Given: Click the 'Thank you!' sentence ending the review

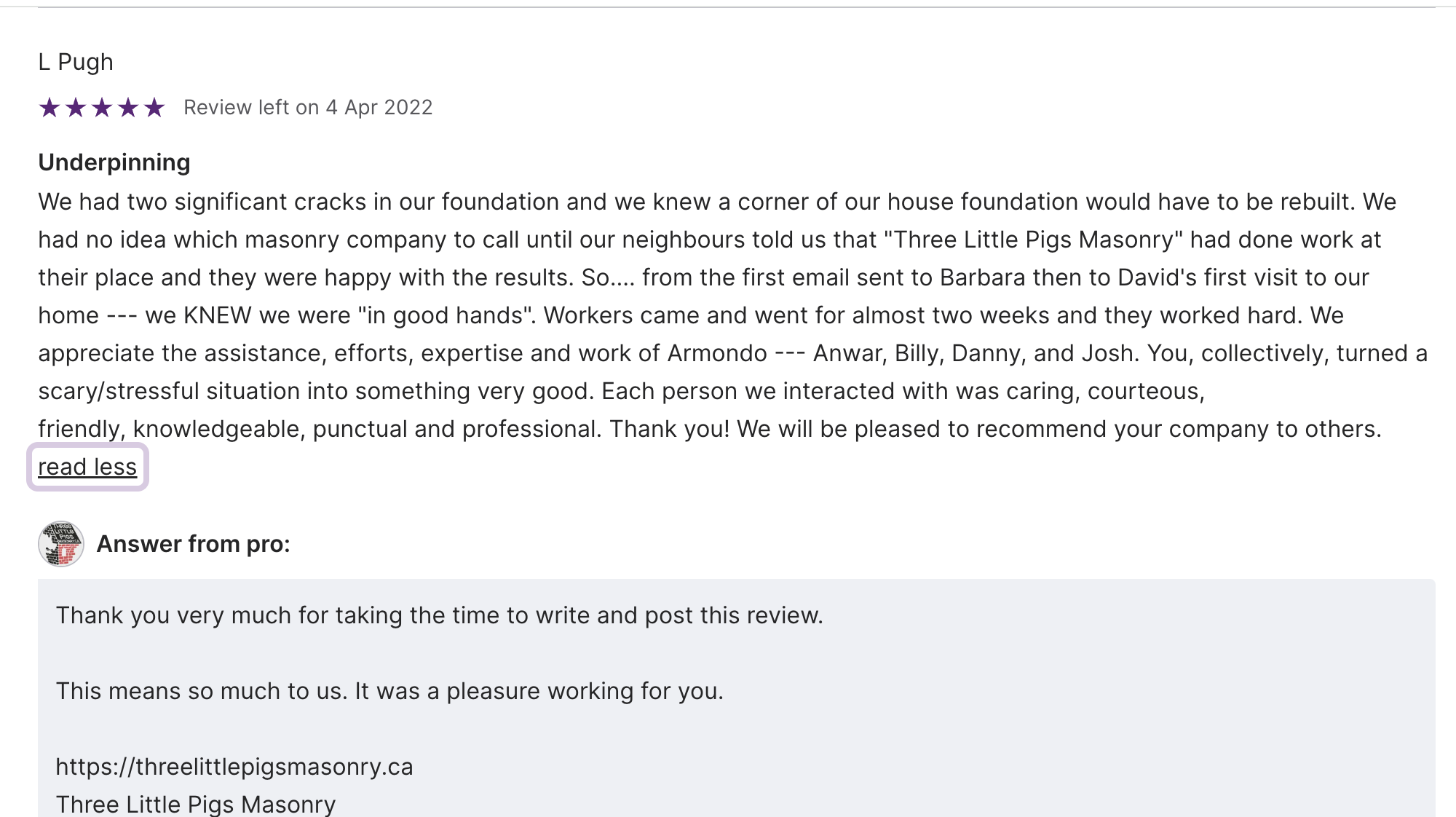Looking at the screenshot, I should pos(669,429).
